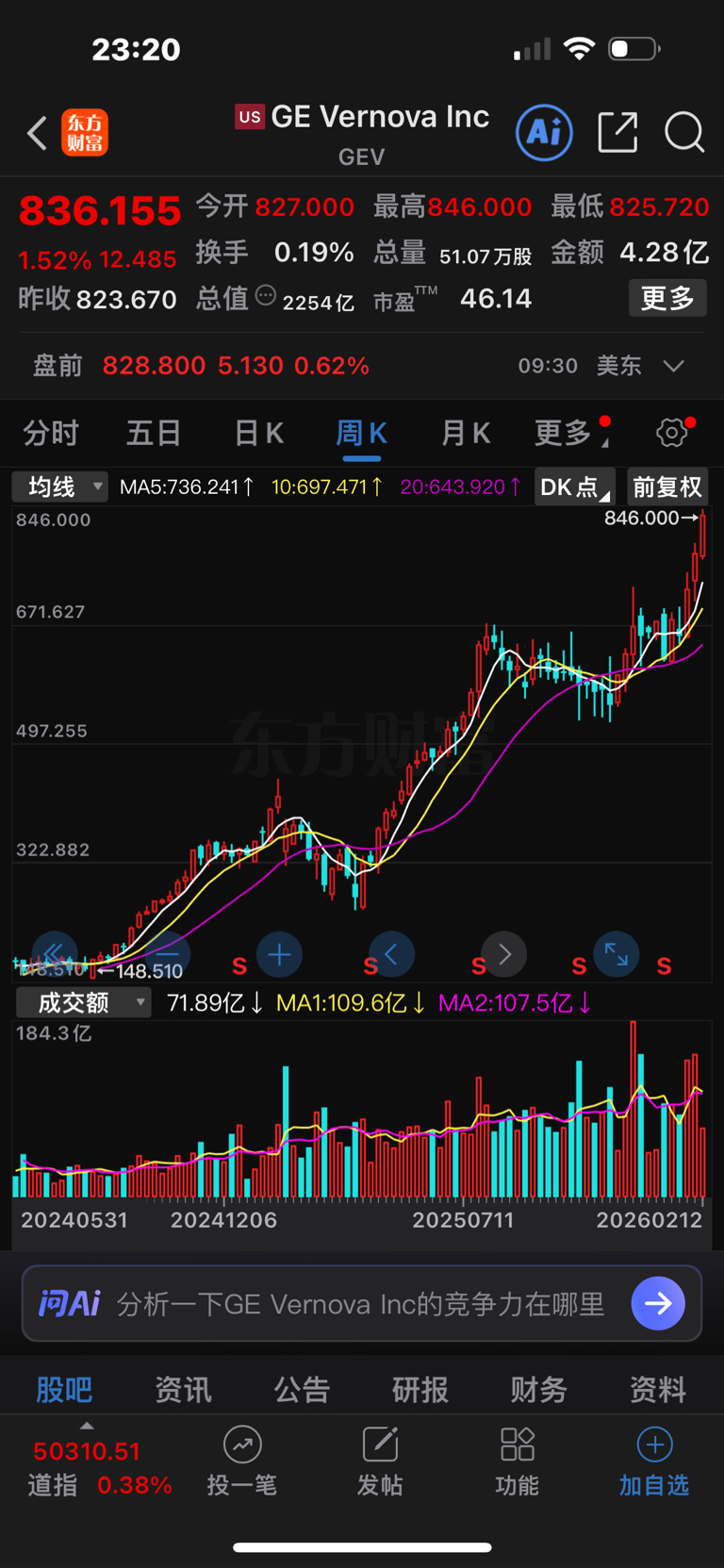Open the 成交额 indicator dropdown

(x=83, y=1002)
